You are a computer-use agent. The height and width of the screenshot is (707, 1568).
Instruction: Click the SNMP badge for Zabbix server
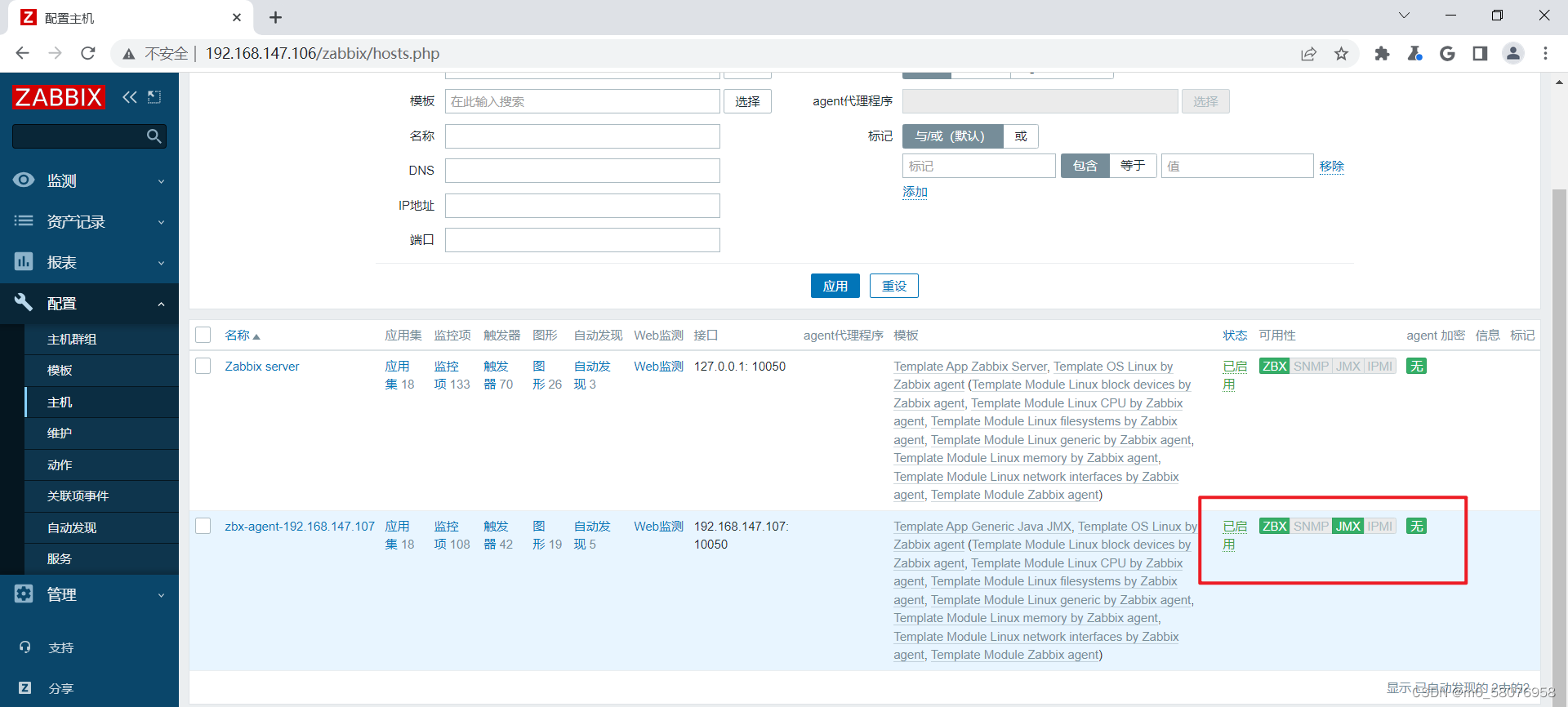coord(1311,366)
